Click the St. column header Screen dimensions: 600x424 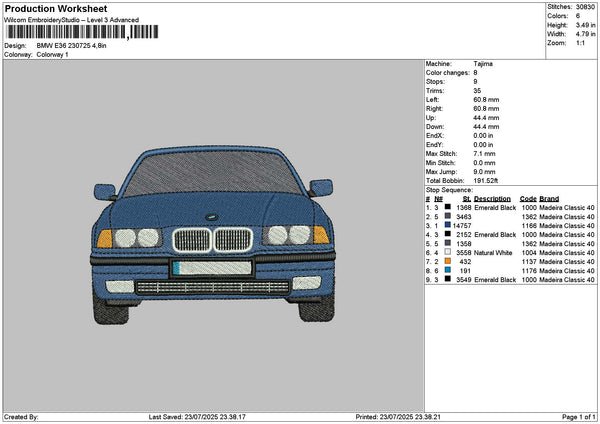[467, 199]
